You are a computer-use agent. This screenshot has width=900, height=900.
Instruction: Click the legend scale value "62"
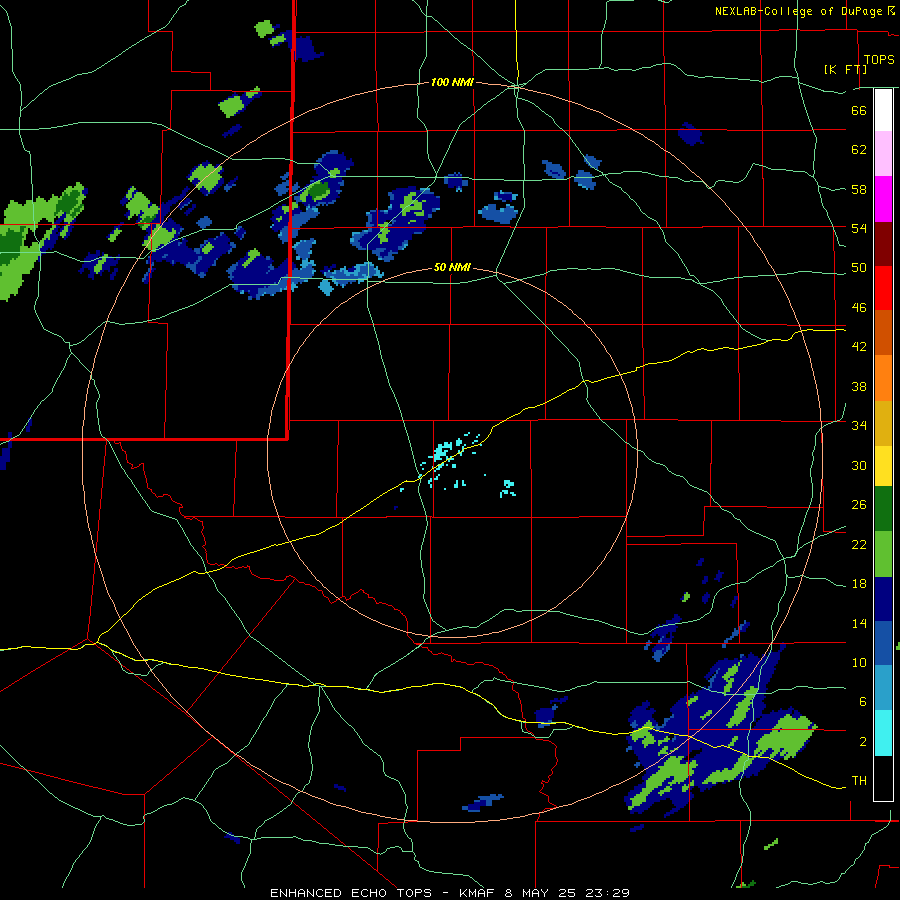point(859,149)
